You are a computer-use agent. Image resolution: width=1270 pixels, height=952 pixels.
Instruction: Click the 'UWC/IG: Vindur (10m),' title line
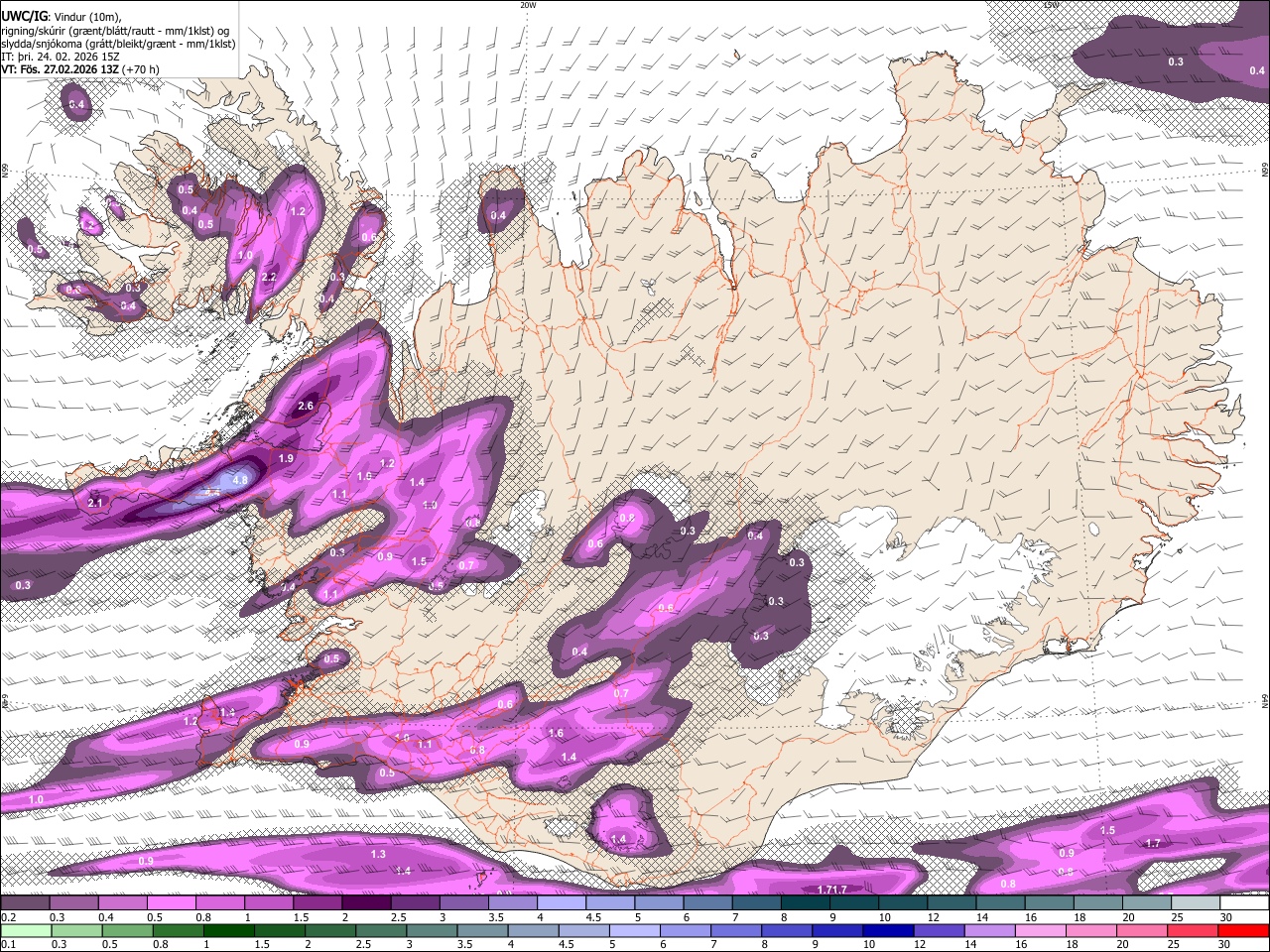click(60, 15)
